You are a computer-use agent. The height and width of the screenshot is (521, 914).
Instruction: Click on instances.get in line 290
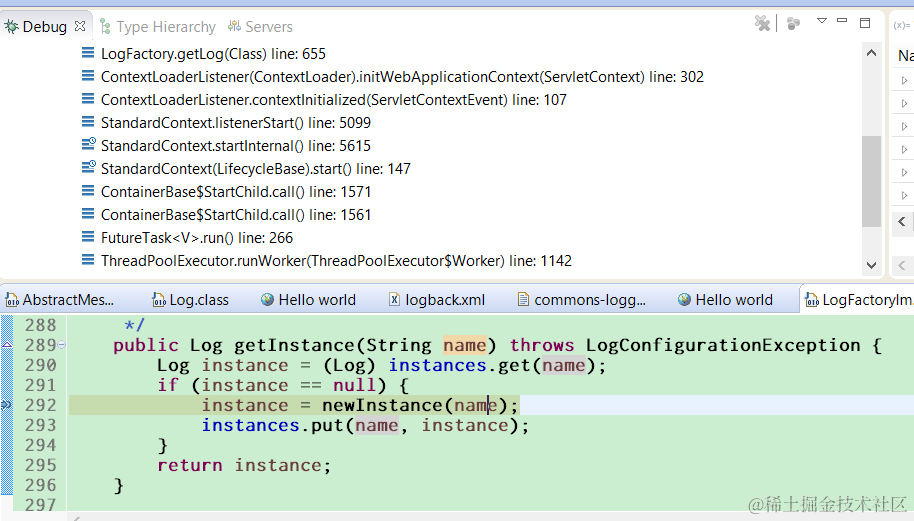459,365
